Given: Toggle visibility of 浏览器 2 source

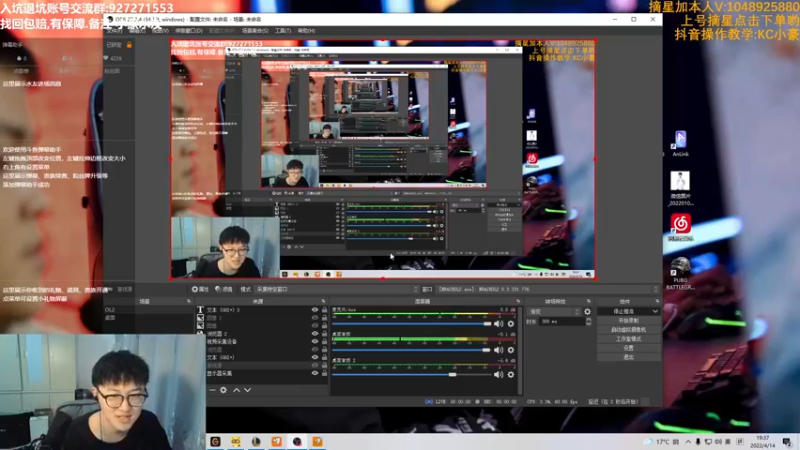Looking at the screenshot, I should (315, 334).
